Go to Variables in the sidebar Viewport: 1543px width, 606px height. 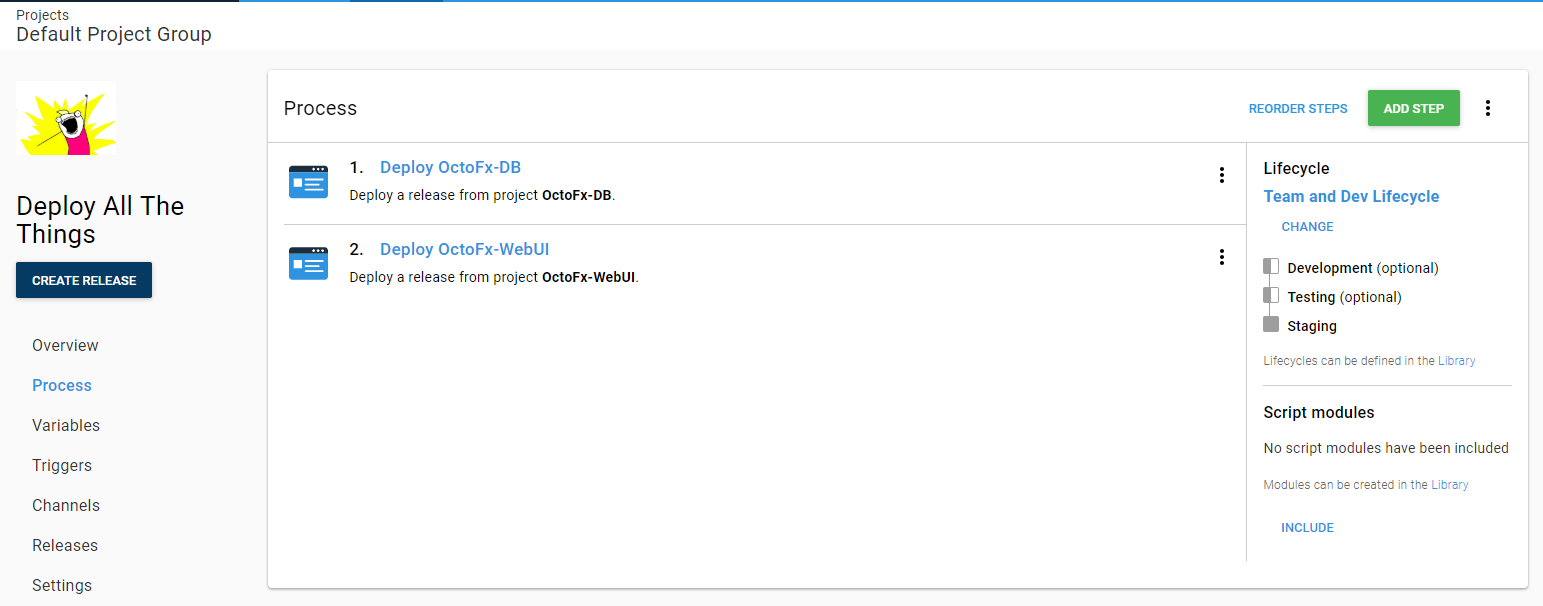(66, 425)
